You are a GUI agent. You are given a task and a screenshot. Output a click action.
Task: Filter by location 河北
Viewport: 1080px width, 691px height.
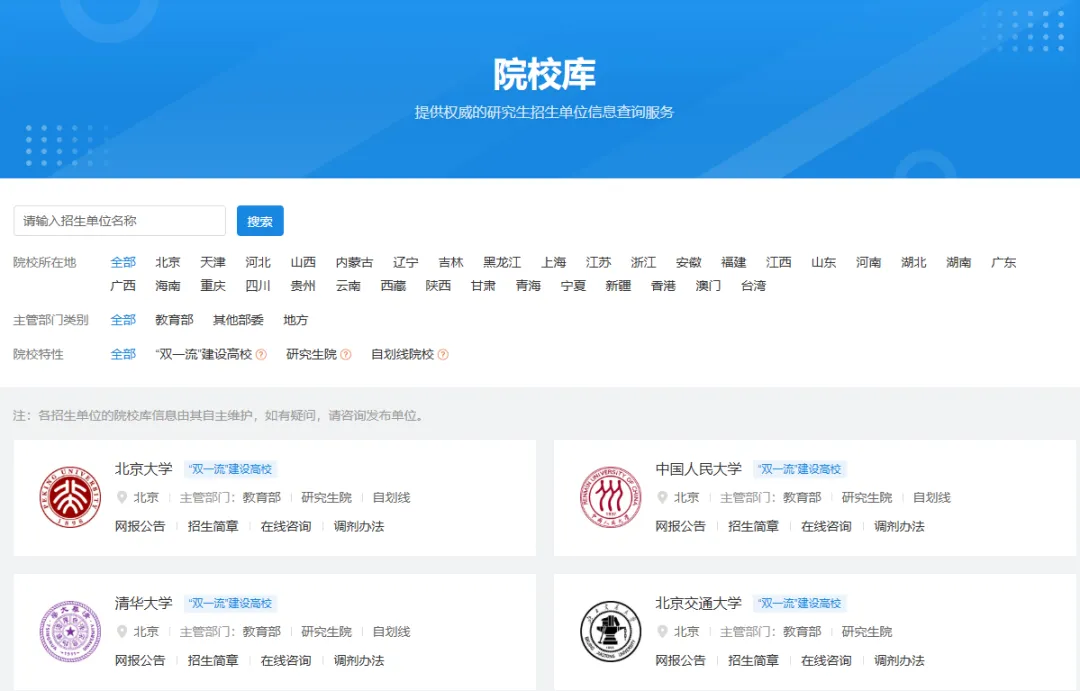[258, 262]
